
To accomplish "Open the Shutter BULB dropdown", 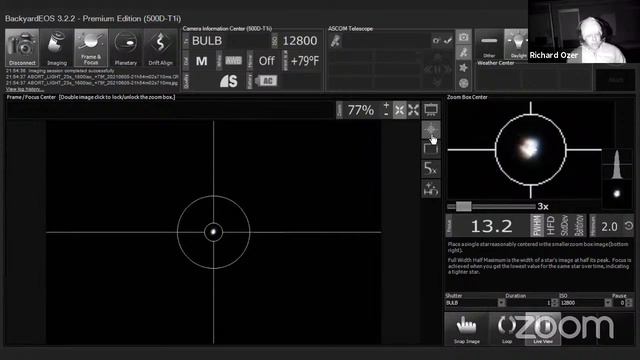I will [501, 303].
